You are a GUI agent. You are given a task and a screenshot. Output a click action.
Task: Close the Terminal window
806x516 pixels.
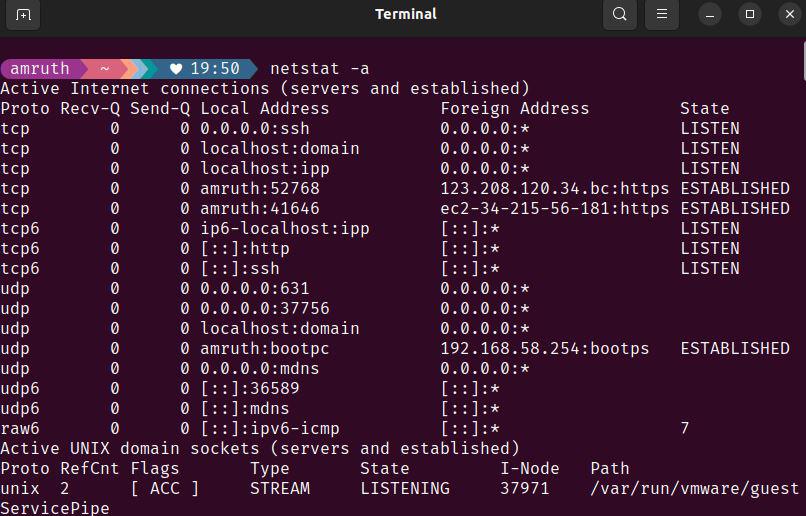[790, 15]
